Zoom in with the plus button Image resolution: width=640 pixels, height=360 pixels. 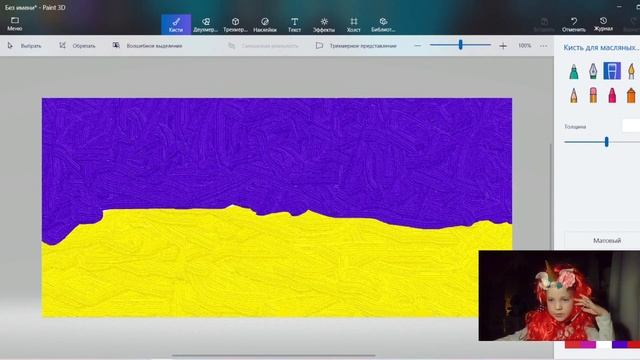coord(503,46)
